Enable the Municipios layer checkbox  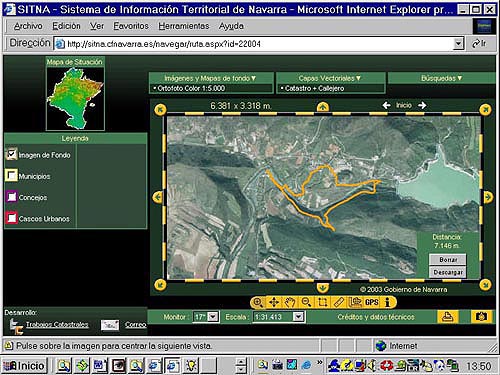click(x=12, y=175)
